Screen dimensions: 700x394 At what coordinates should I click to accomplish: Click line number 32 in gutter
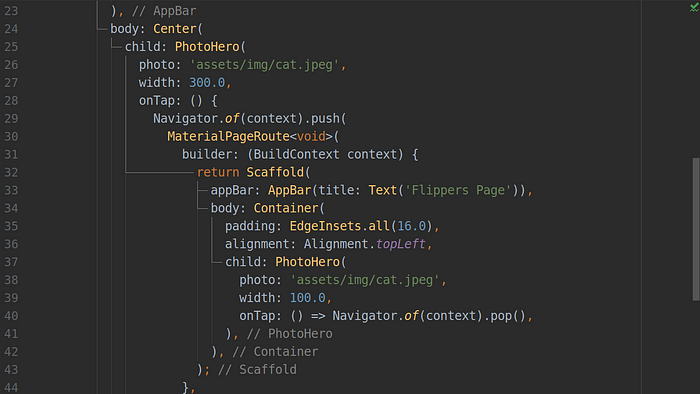[x=11, y=172]
